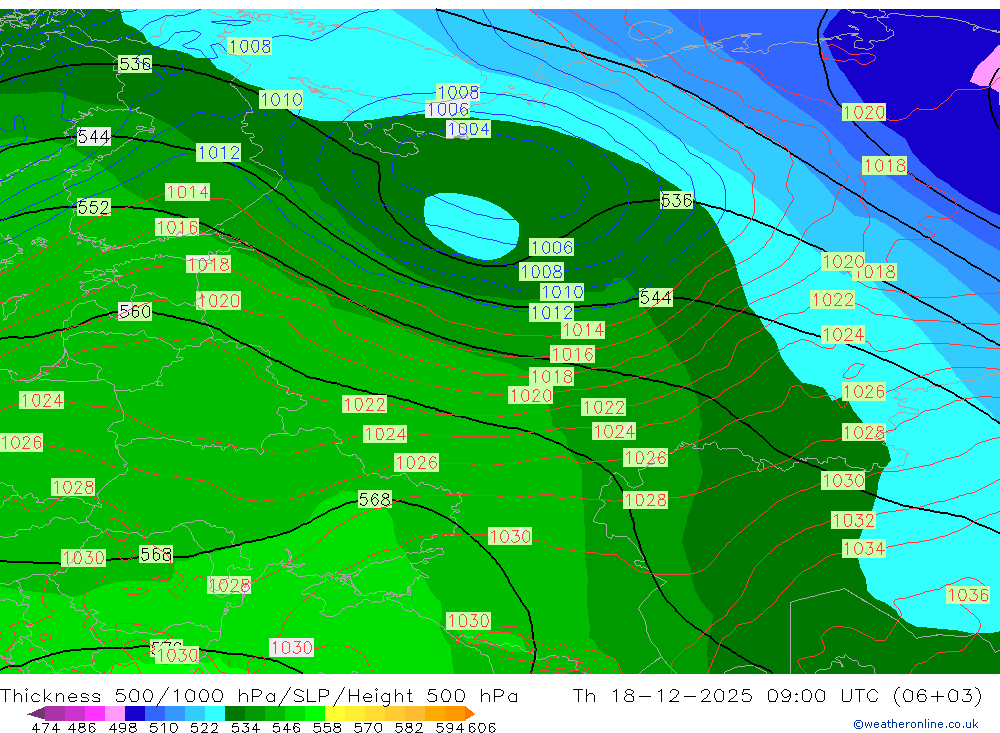This screenshot has width=1000, height=733.
Task: Select the black 552 height contour label
Action: [94, 207]
